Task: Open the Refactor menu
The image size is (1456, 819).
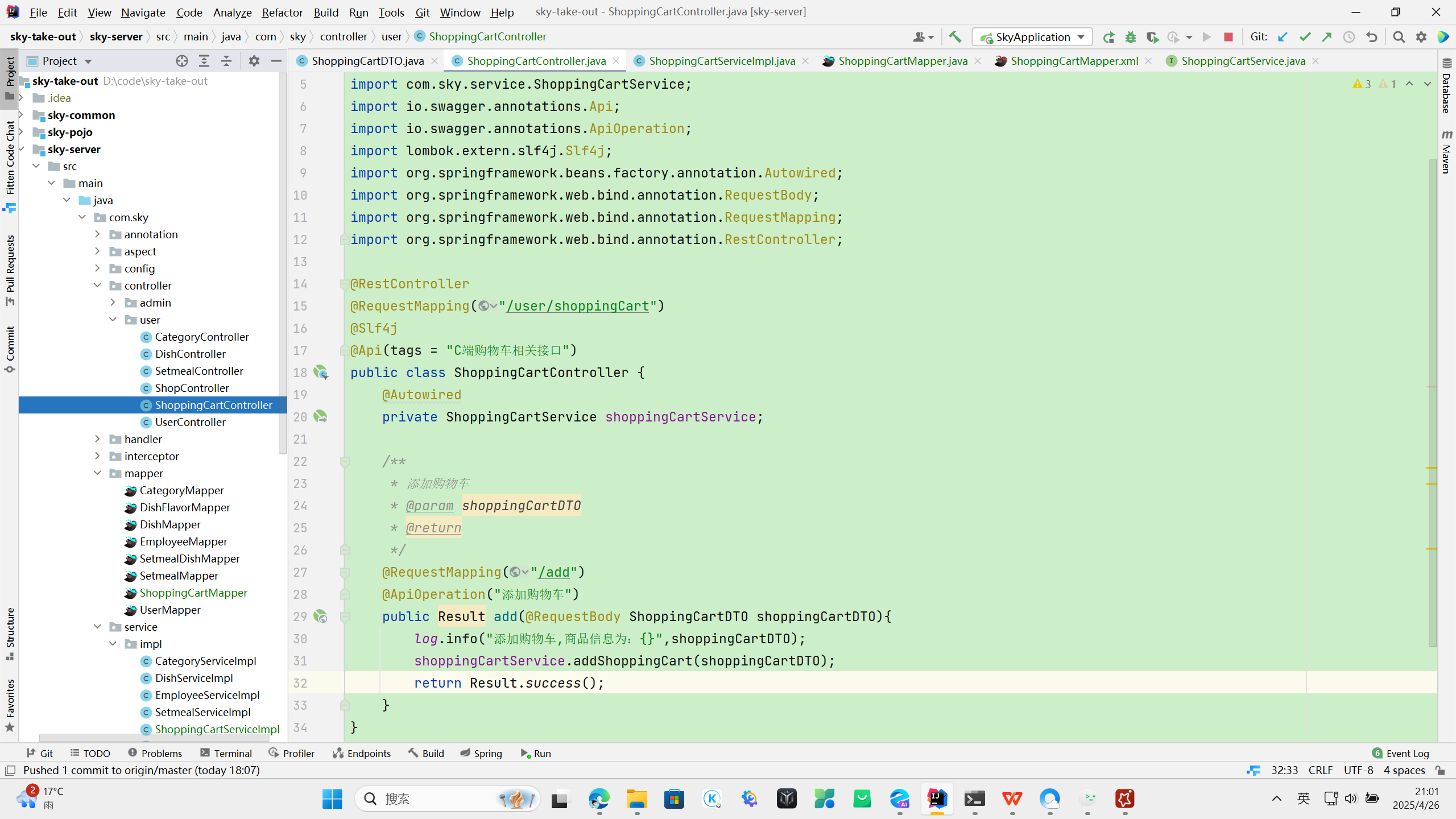Action: [282, 12]
